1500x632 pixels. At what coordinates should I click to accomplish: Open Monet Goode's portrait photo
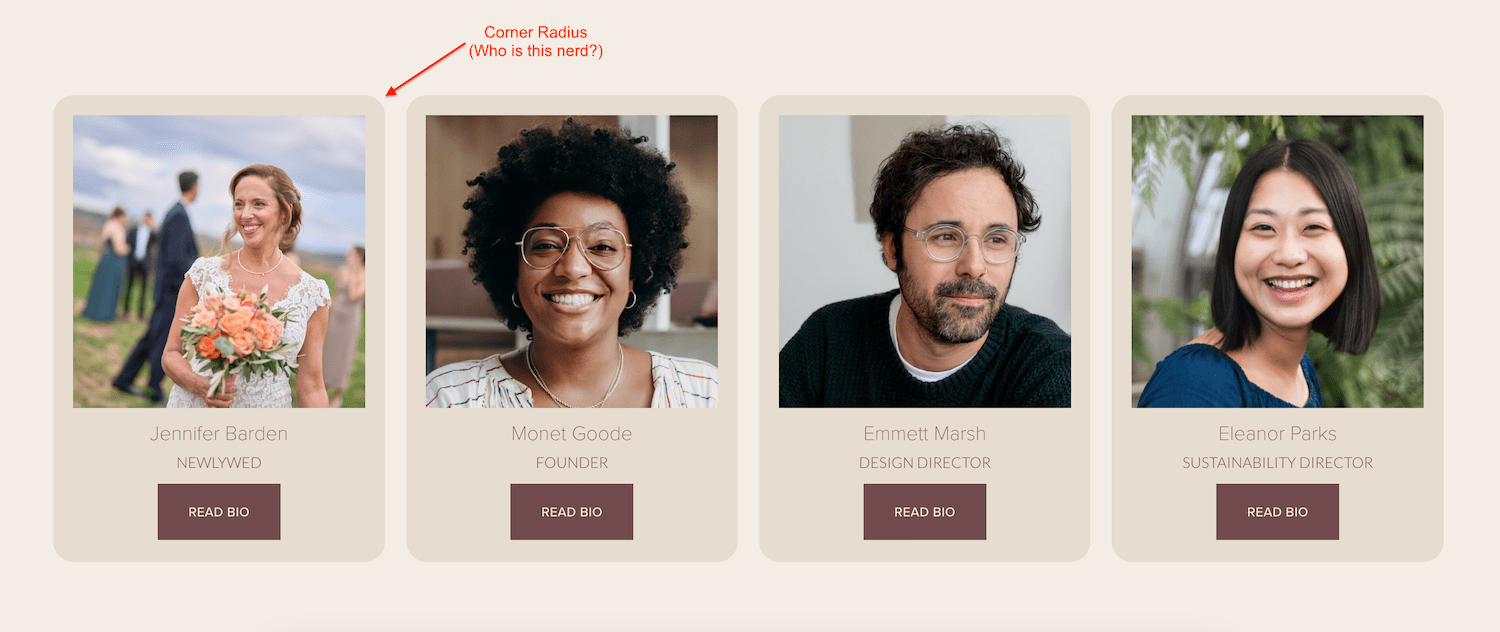(x=572, y=261)
